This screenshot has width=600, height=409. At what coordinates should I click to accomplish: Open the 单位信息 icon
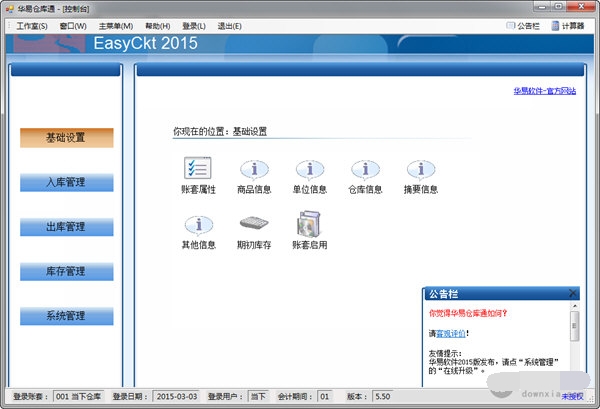click(x=310, y=171)
